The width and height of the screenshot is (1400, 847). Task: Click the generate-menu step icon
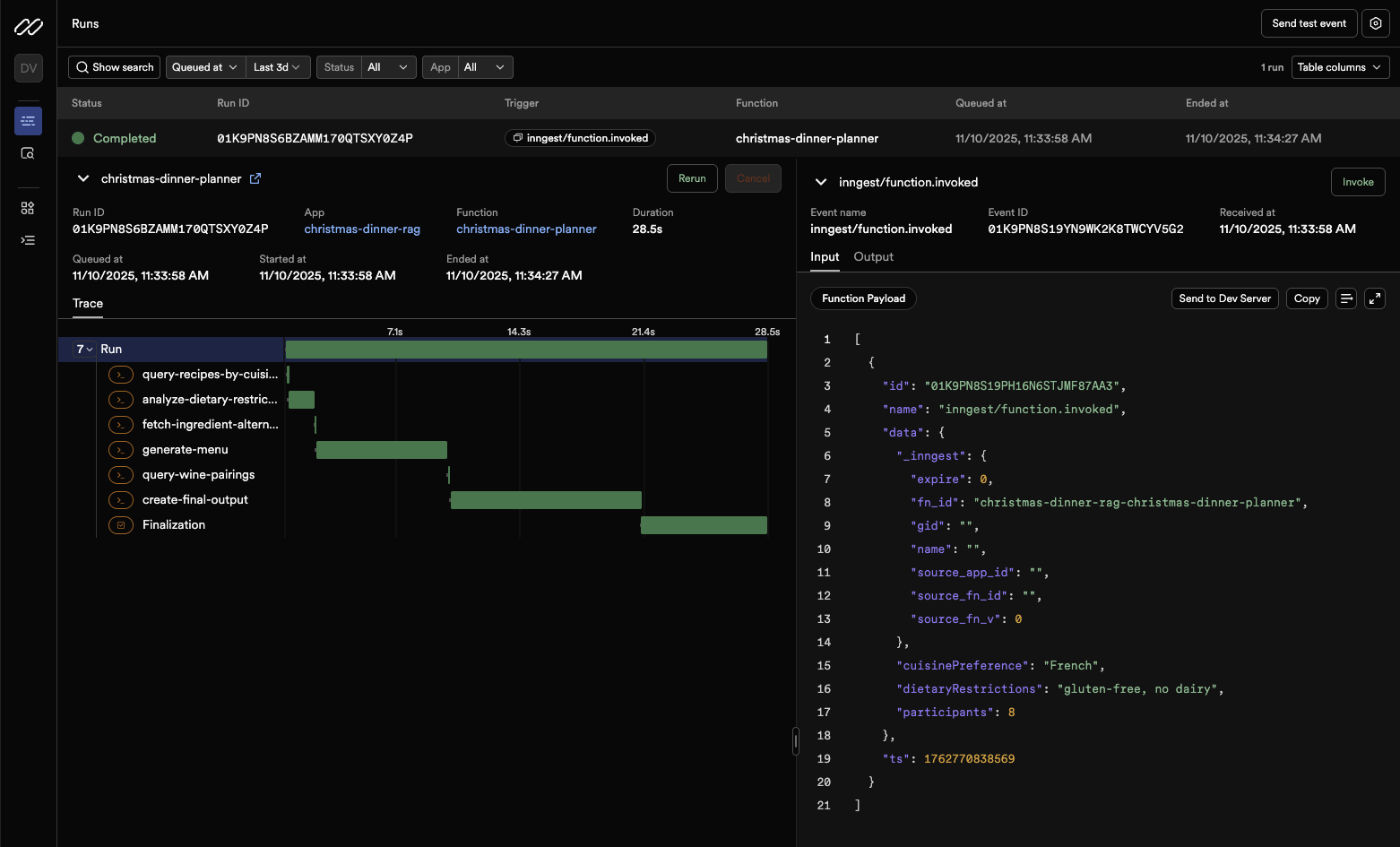point(121,450)
